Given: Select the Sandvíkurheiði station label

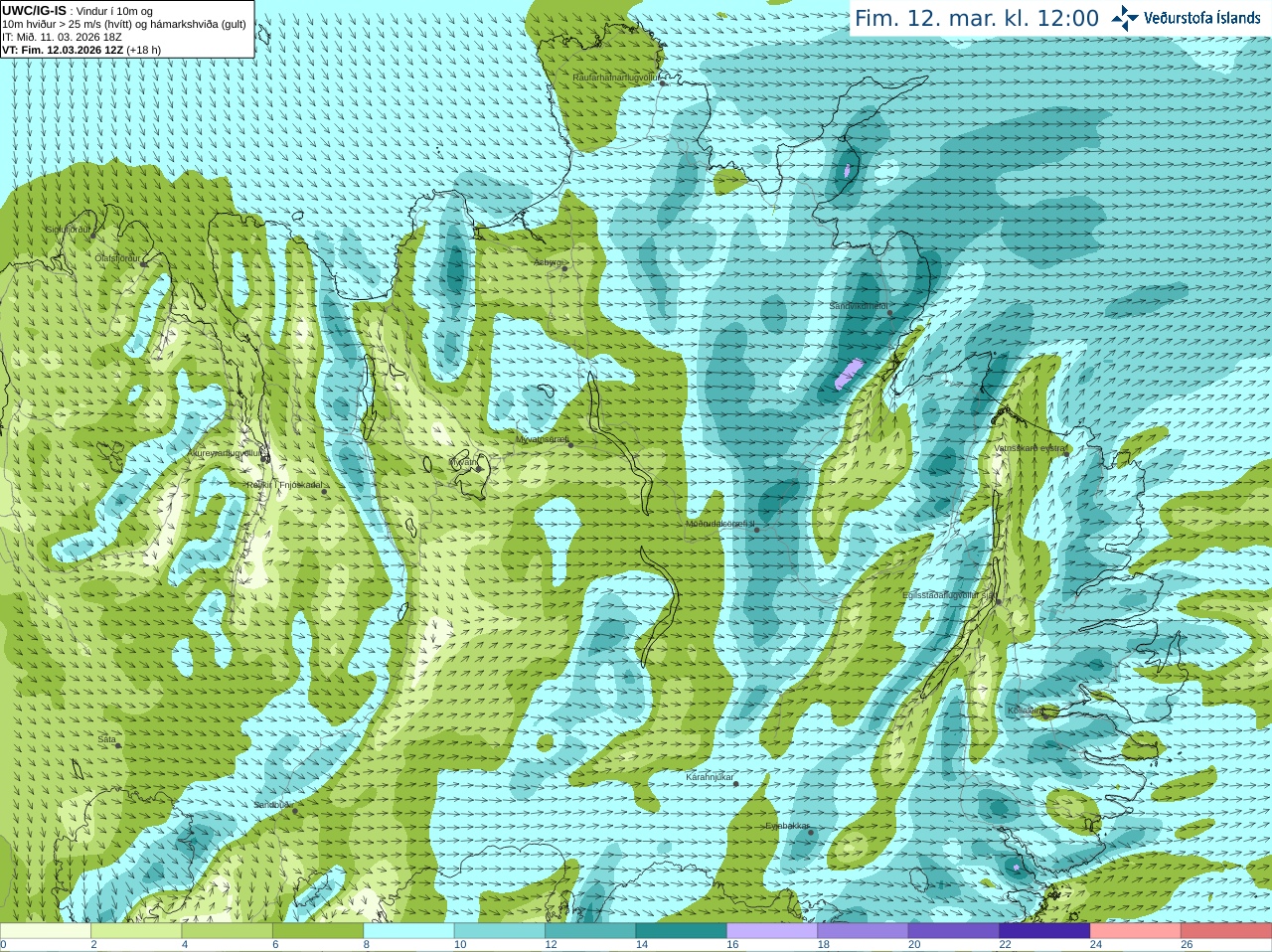Looking at the screenshot, I should coord(859,306).
